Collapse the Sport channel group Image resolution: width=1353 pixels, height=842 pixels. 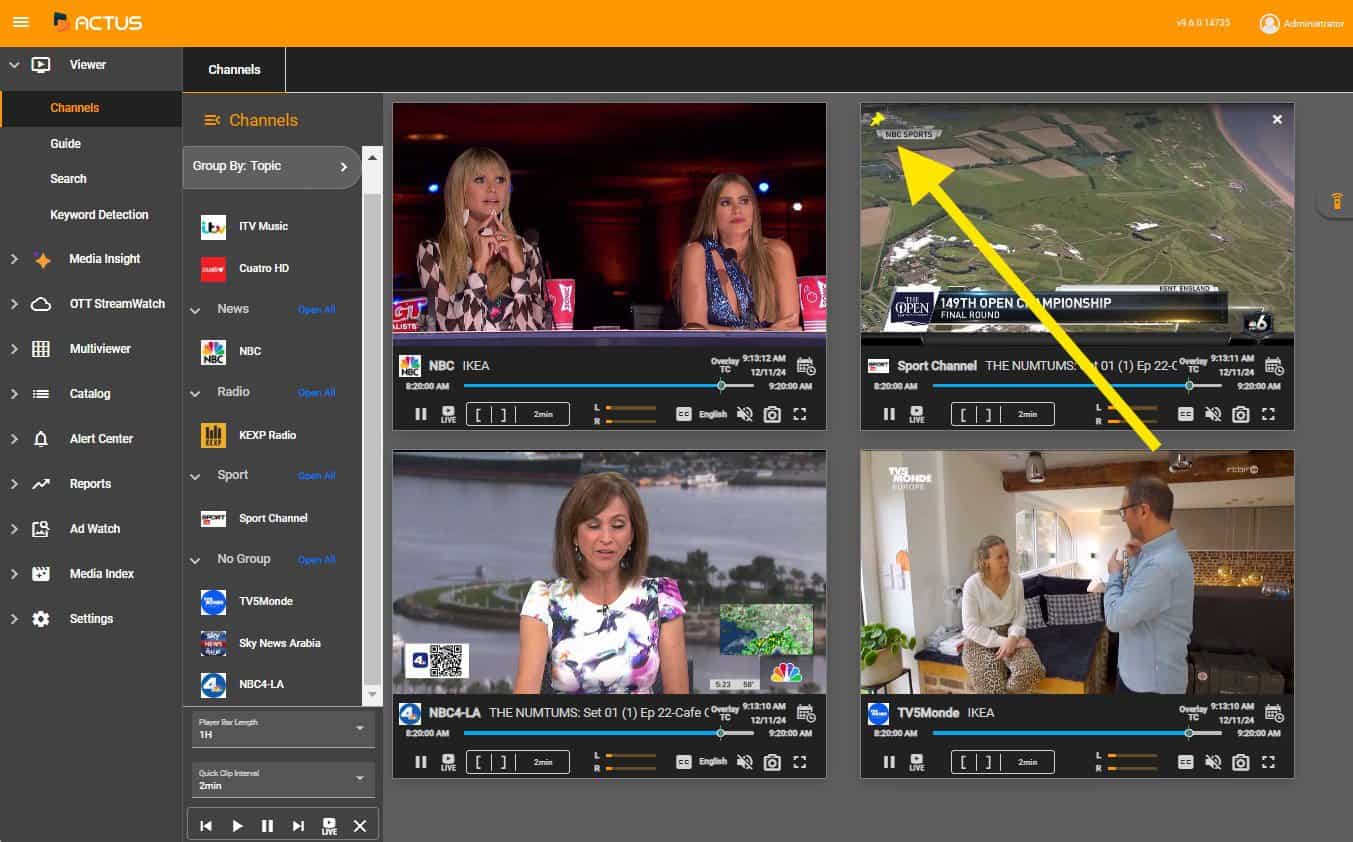pos(196,476)
